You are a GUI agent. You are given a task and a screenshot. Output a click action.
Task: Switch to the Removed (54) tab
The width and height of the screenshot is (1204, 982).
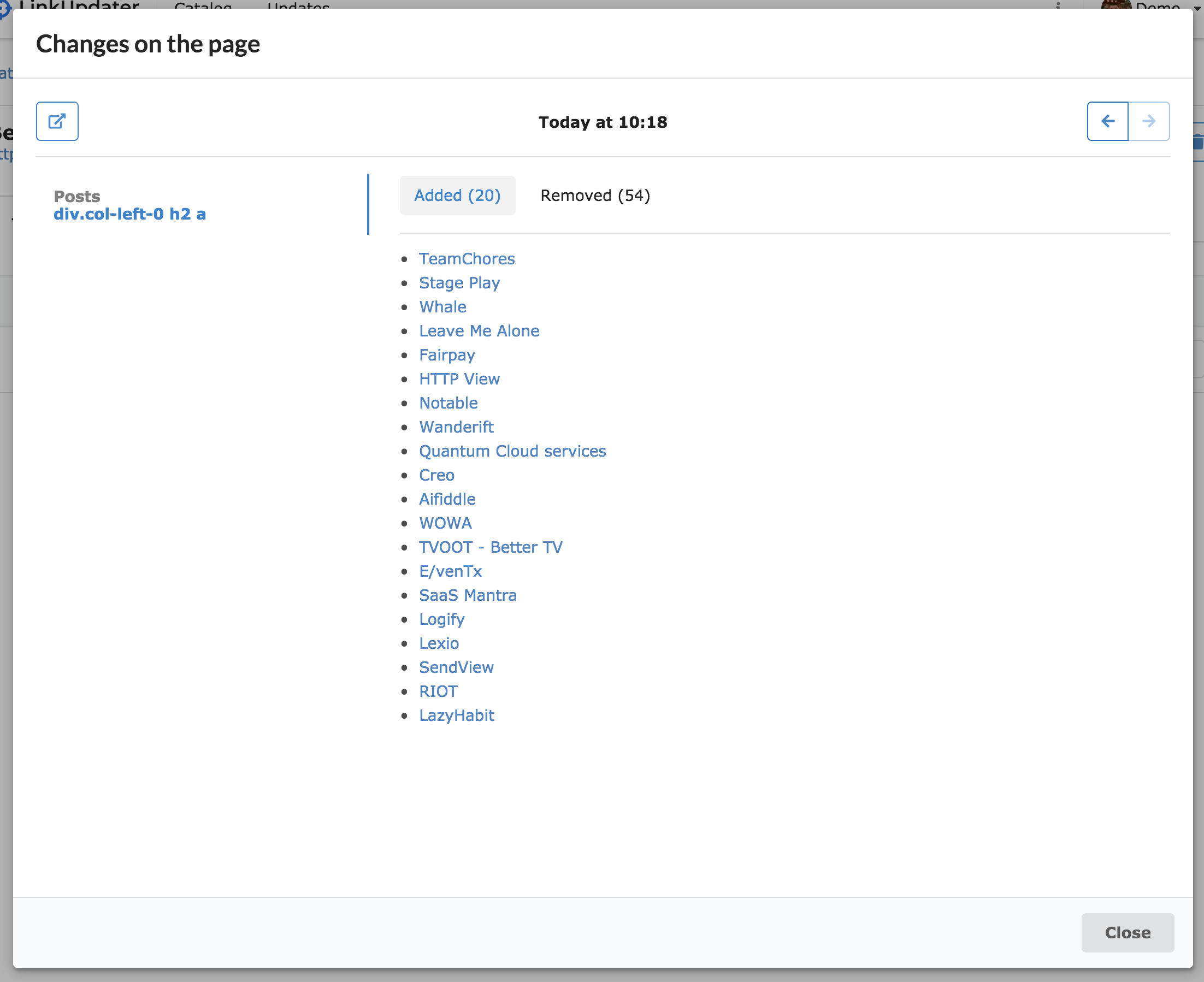click(595, 196)
